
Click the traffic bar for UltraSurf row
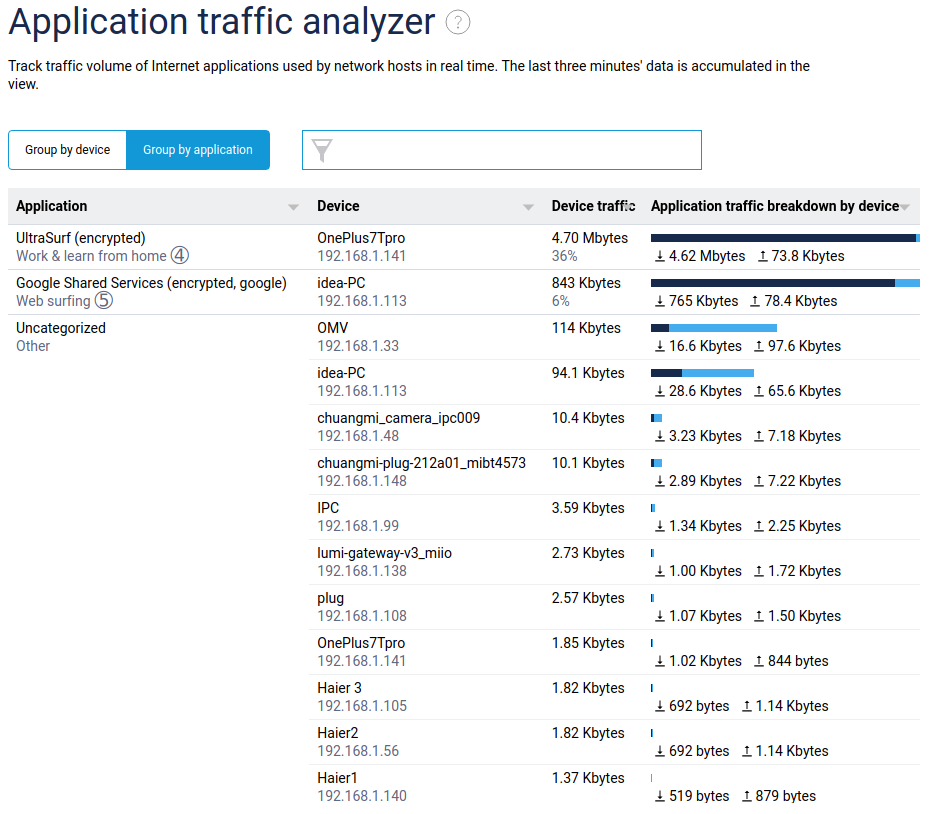tap(786, 237)
